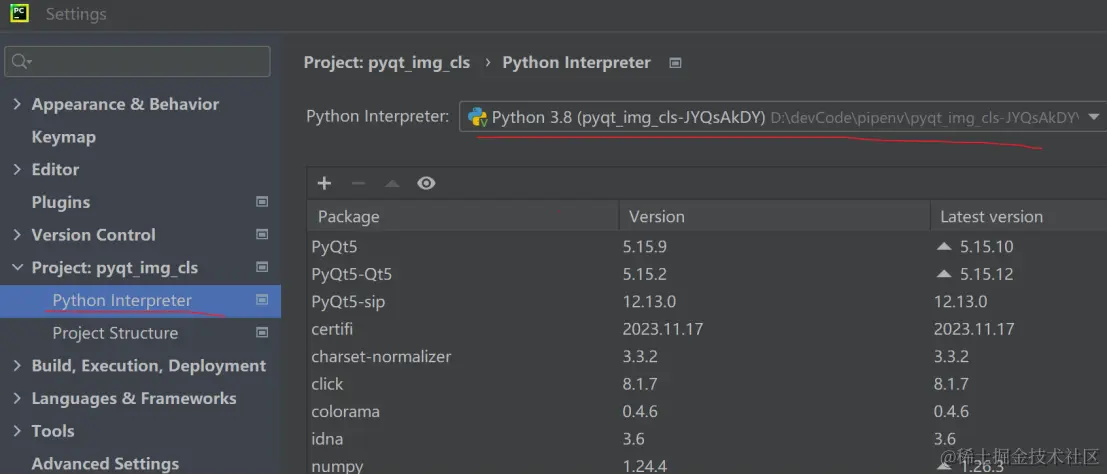Click the project icon beside Project Structure
Screen dimensions: 1108x475
(262, 333)
